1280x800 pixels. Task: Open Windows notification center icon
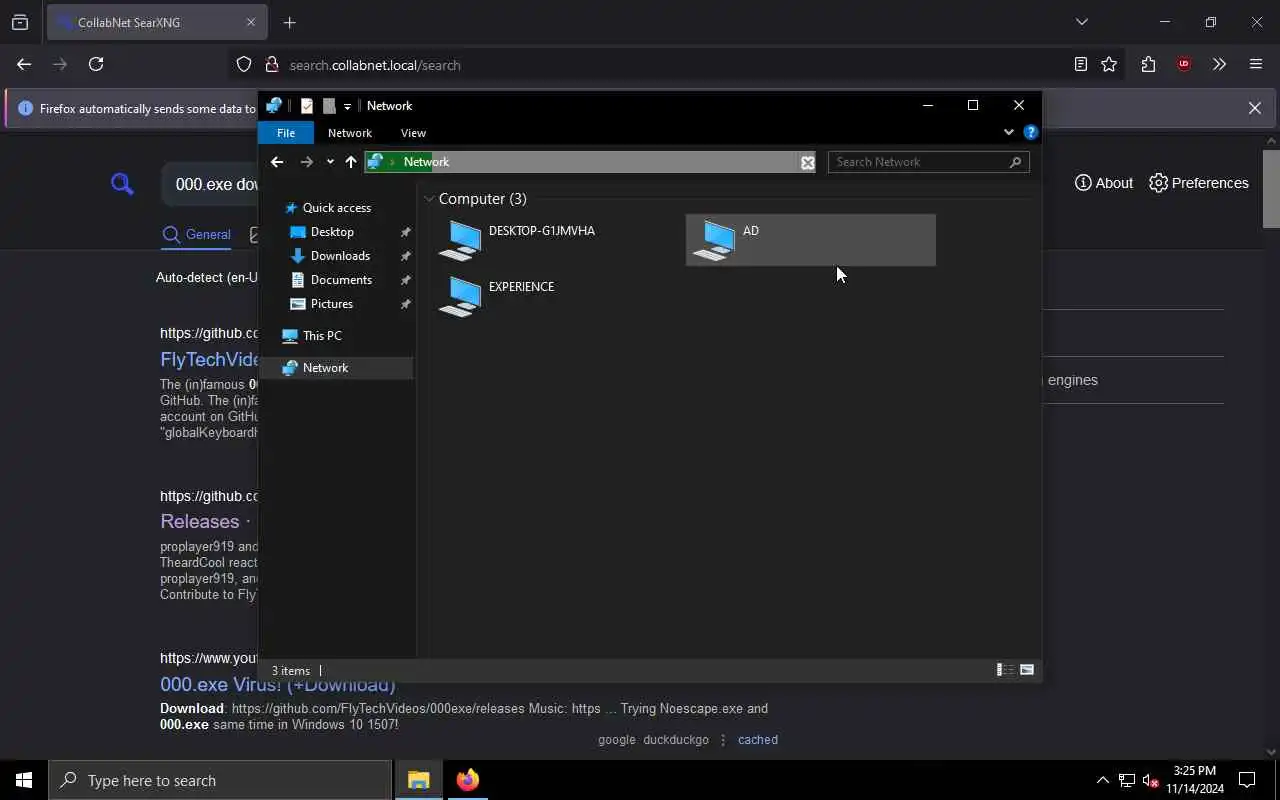tap(1247, 780)
